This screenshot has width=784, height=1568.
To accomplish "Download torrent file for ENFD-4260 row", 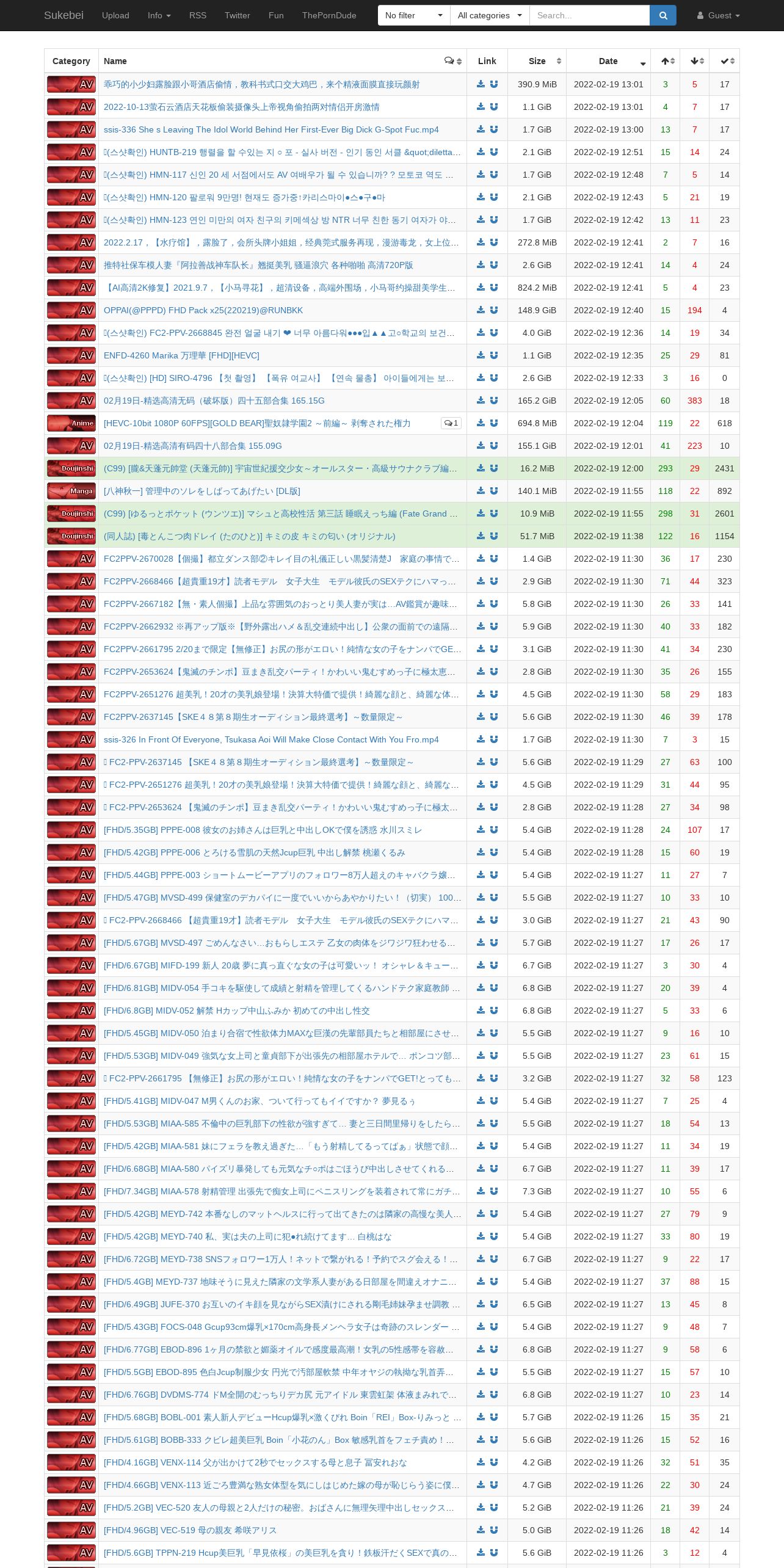I will pyautogui.click(x=481, y=355).
